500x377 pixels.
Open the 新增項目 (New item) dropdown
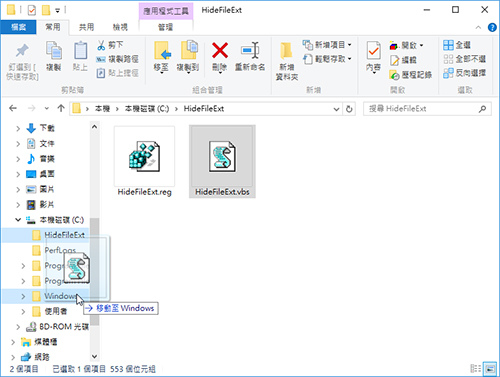tap(327, 45)
